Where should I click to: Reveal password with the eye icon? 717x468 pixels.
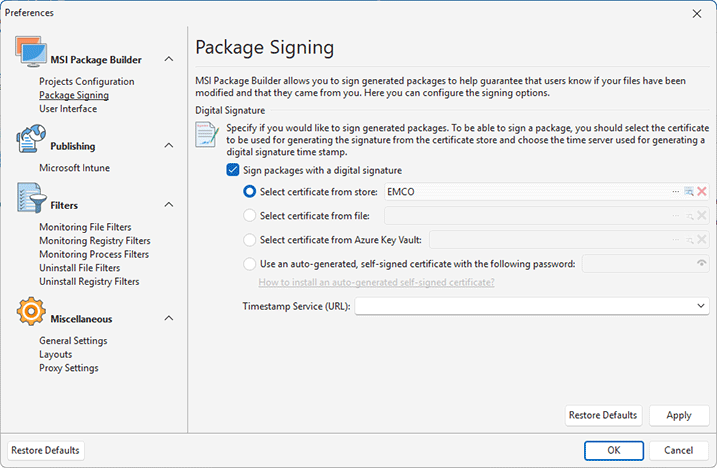[x=701, y=264]
